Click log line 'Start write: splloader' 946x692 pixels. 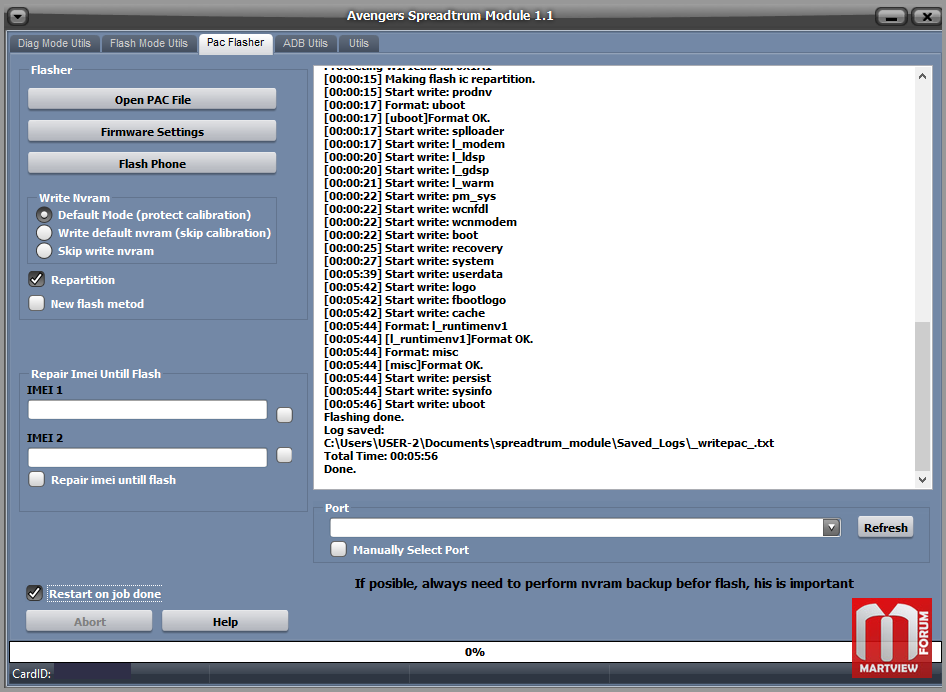pos(414,131)
